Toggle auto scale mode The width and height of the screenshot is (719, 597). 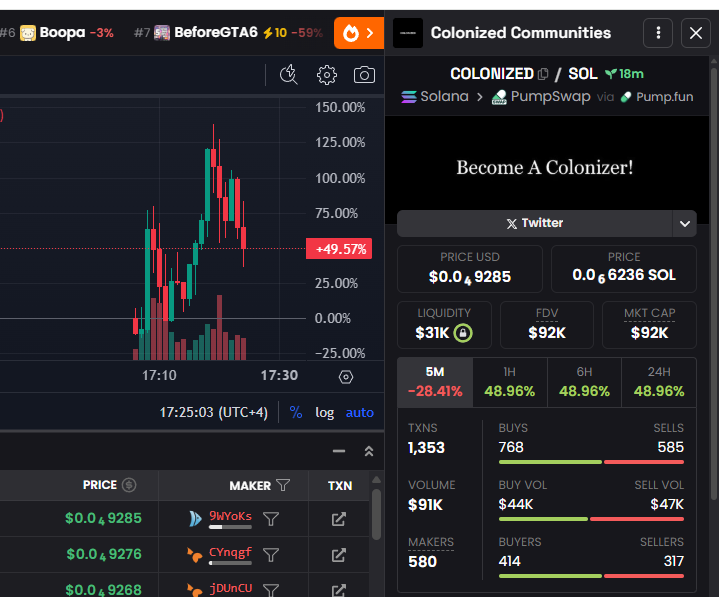(x=360, y=412)
